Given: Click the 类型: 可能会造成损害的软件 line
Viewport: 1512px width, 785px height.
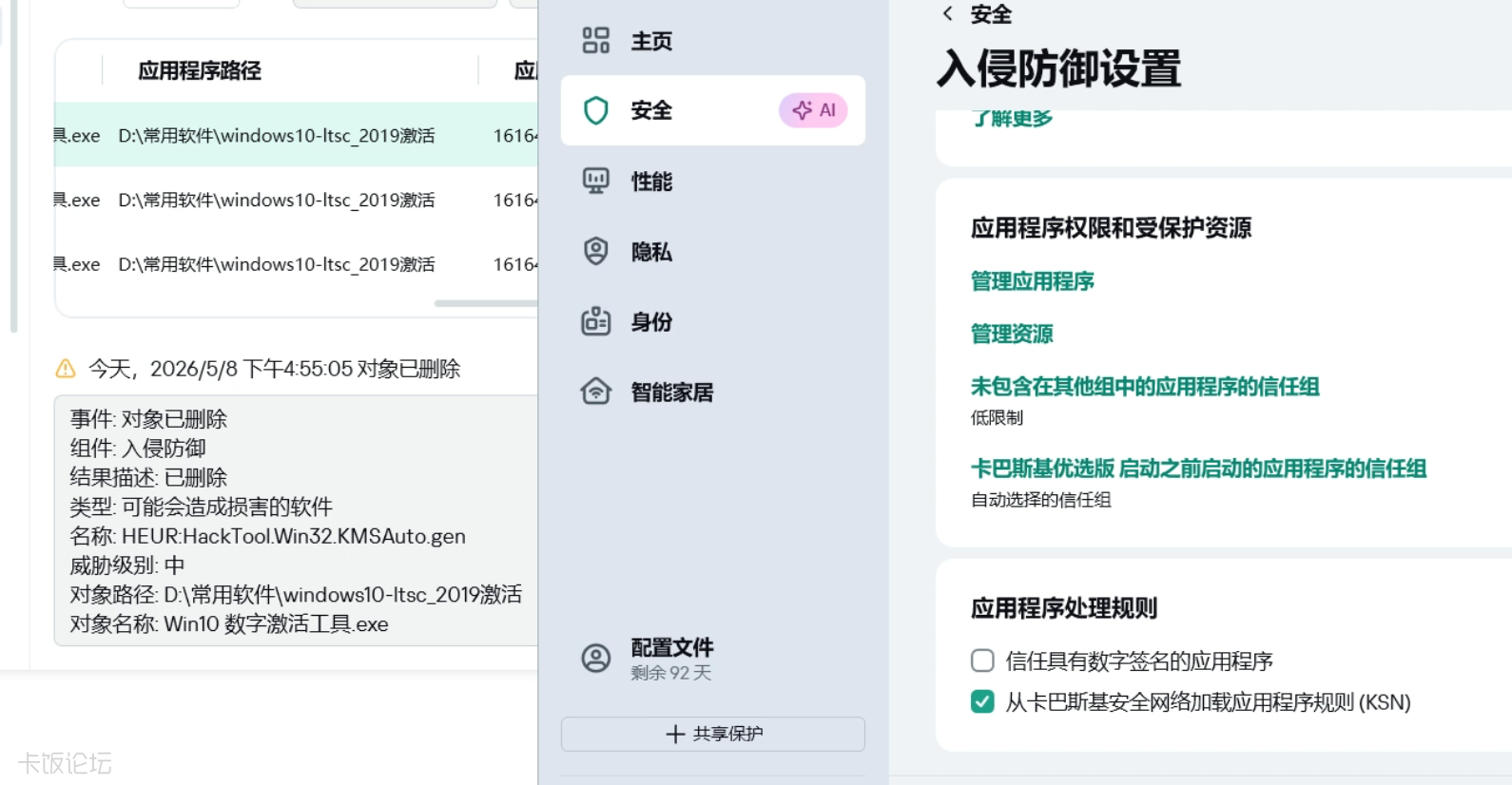Looking at the screenshot, I should click(x=201, y=507).
